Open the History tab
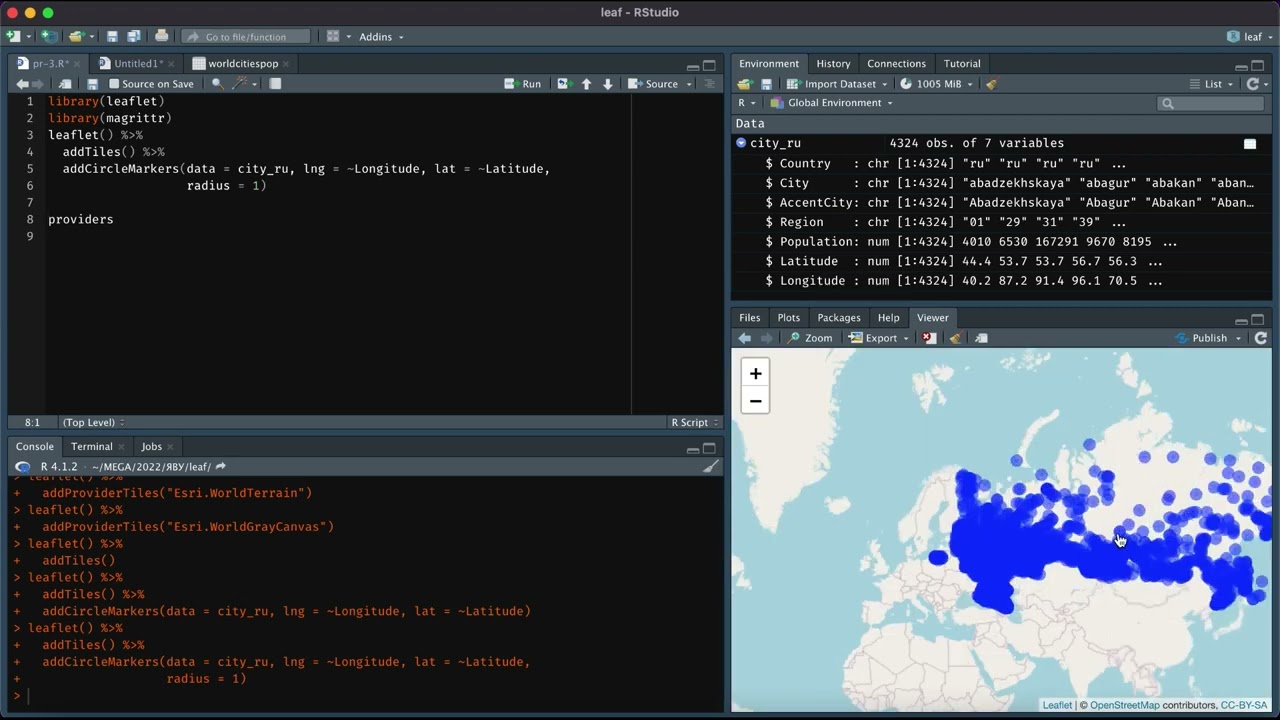1280x720 pixels. point(833,64)
